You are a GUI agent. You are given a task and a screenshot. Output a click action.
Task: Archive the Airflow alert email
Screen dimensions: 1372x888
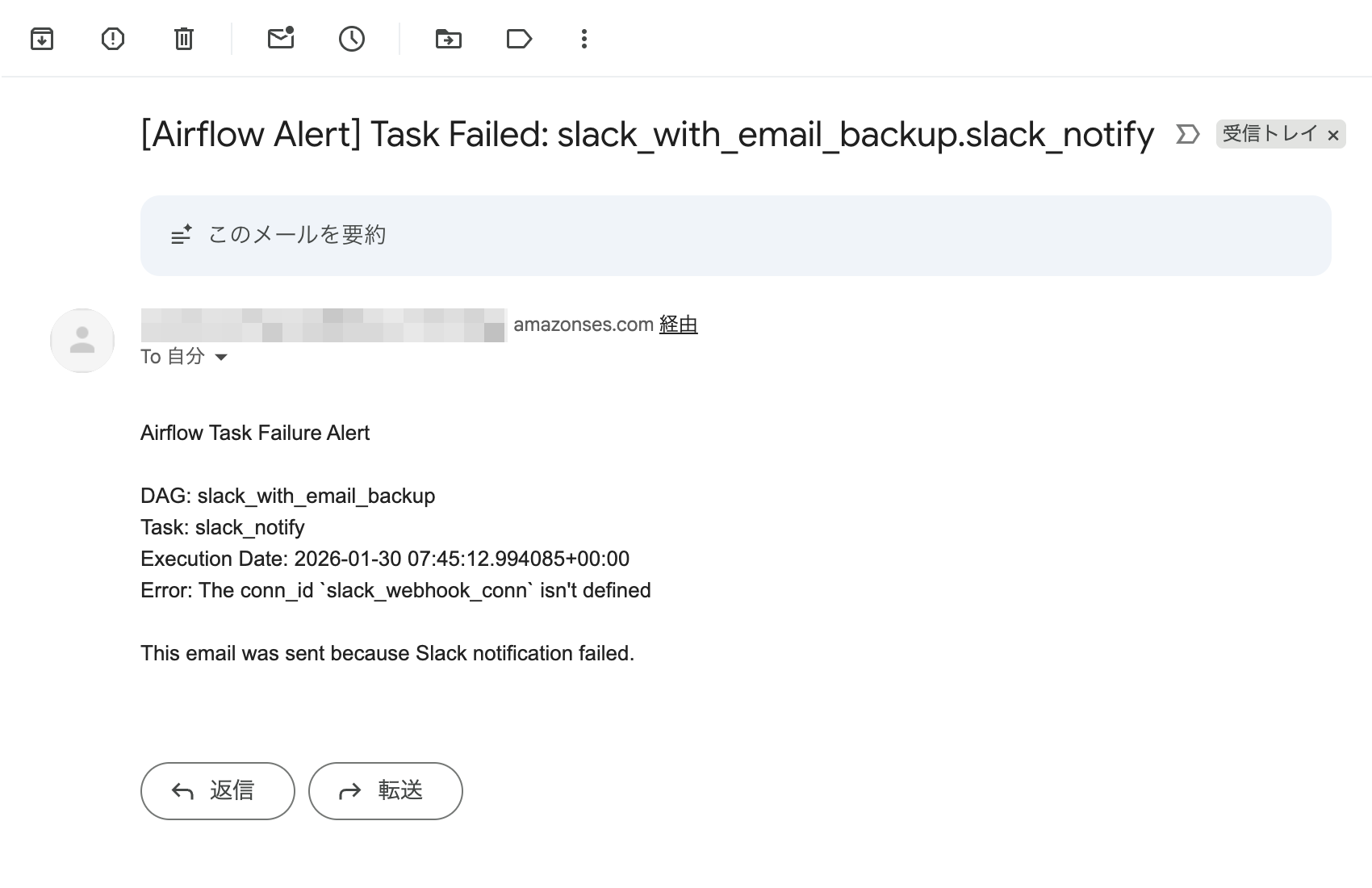click(x=41, y=38)
